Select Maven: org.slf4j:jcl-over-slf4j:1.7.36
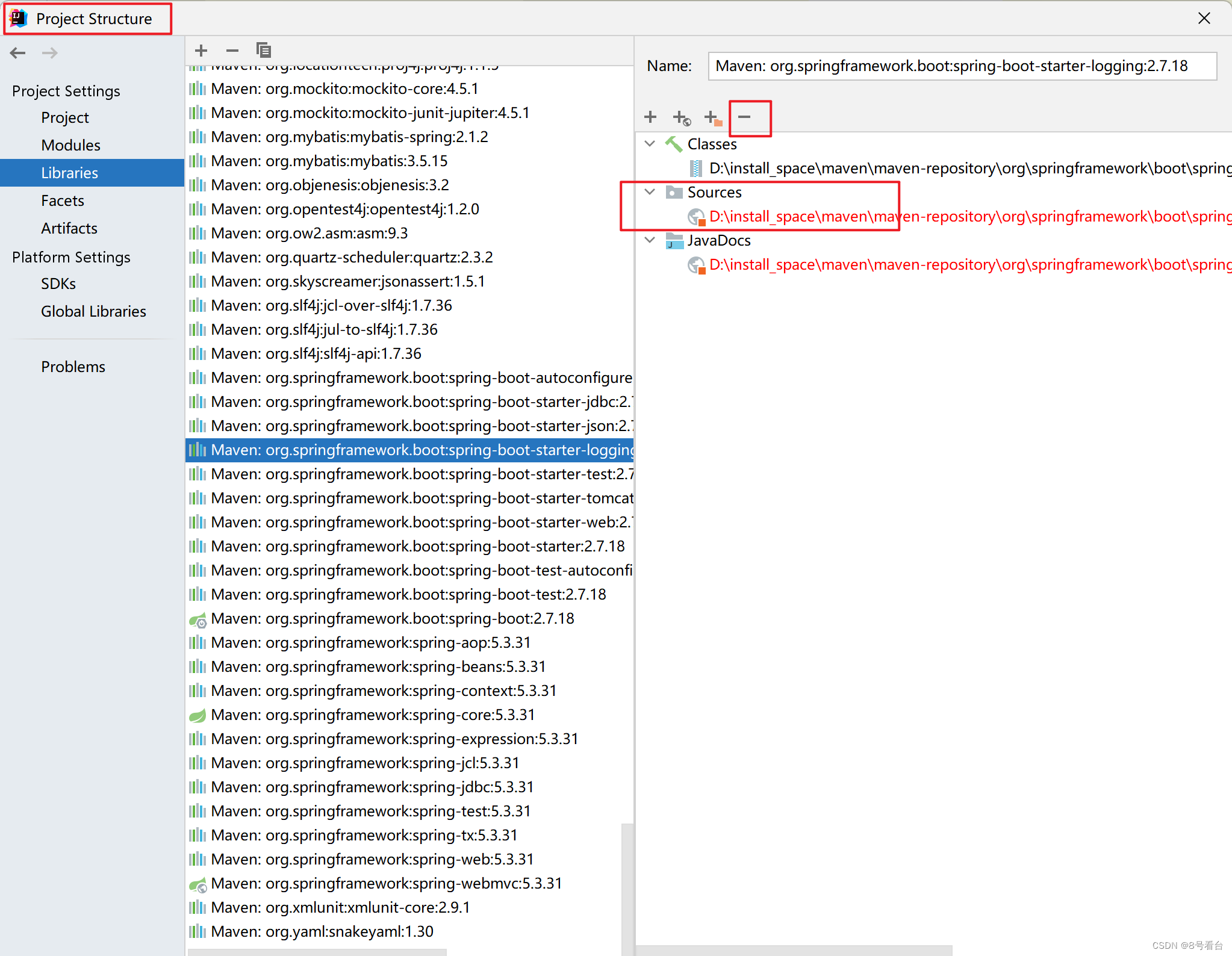The height and width of the screenshot is (956, 1232). 409,306
